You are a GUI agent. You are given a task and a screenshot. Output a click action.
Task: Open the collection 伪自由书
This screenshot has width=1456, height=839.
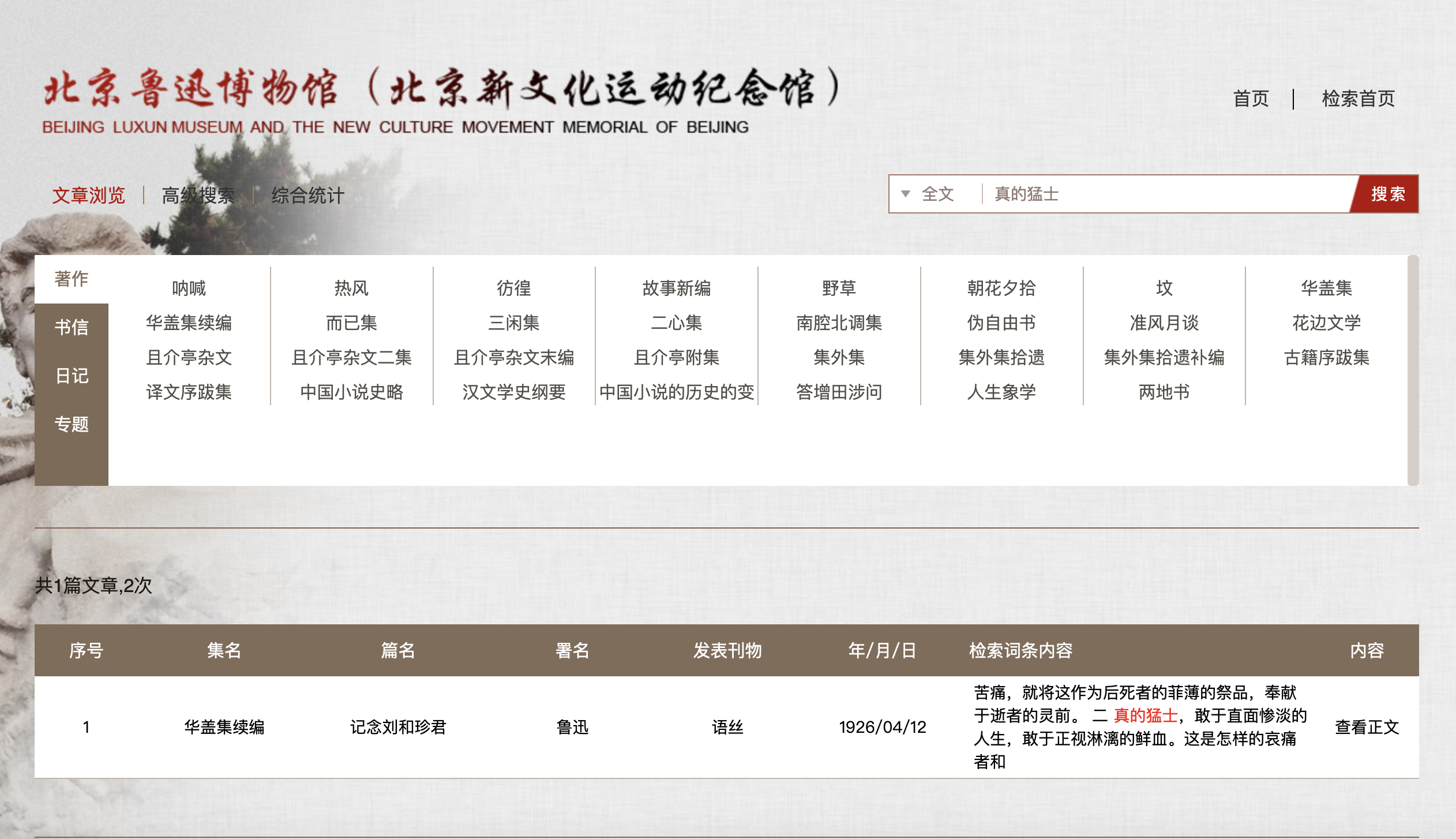click(x=1001, y=323)
